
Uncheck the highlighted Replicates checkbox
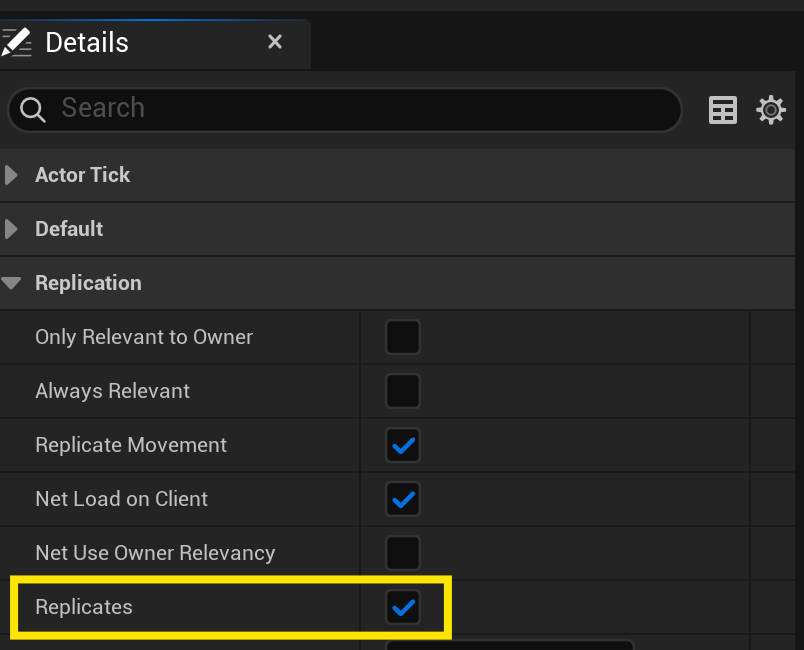pyautogui.click(x=403, y=607)
